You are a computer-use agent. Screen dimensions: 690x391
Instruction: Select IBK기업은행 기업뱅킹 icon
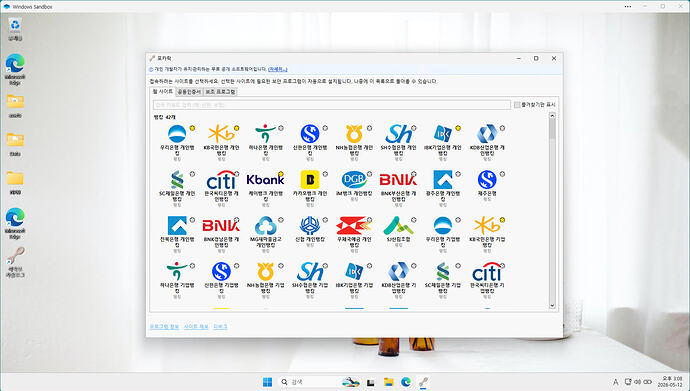pos(354,272)
